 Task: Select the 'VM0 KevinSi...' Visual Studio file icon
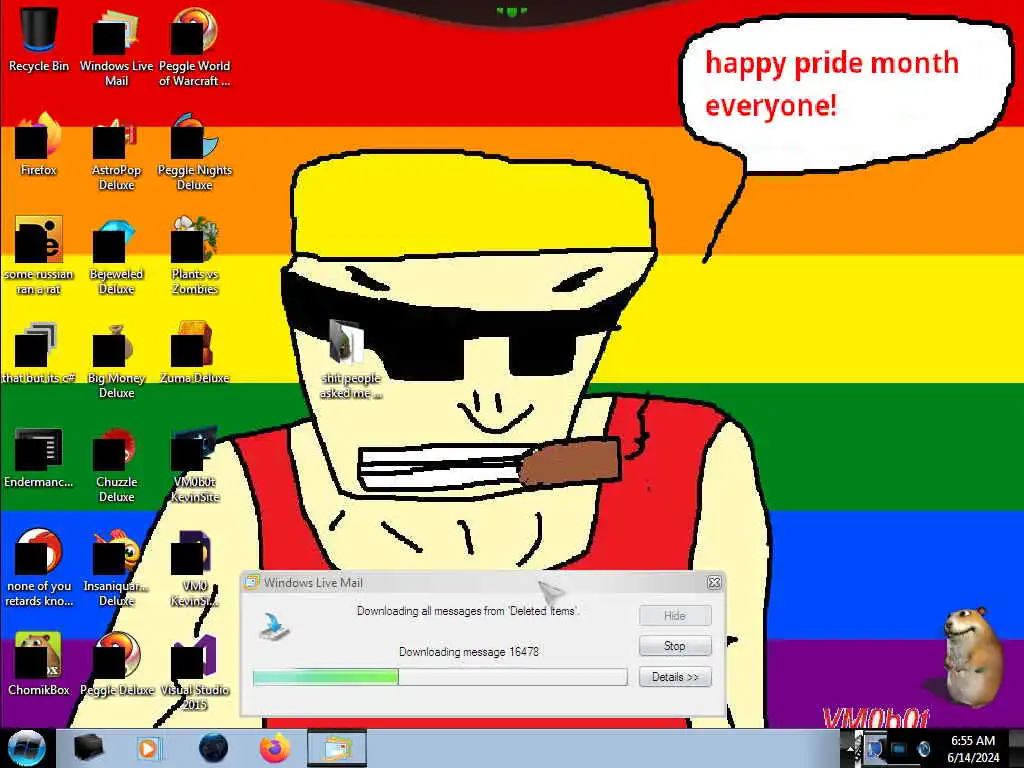195,567
